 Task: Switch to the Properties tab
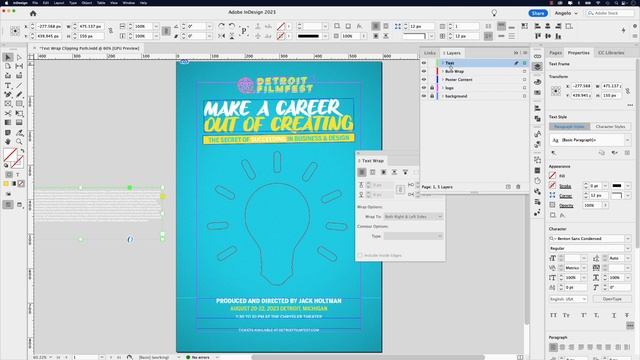[578, 53]
